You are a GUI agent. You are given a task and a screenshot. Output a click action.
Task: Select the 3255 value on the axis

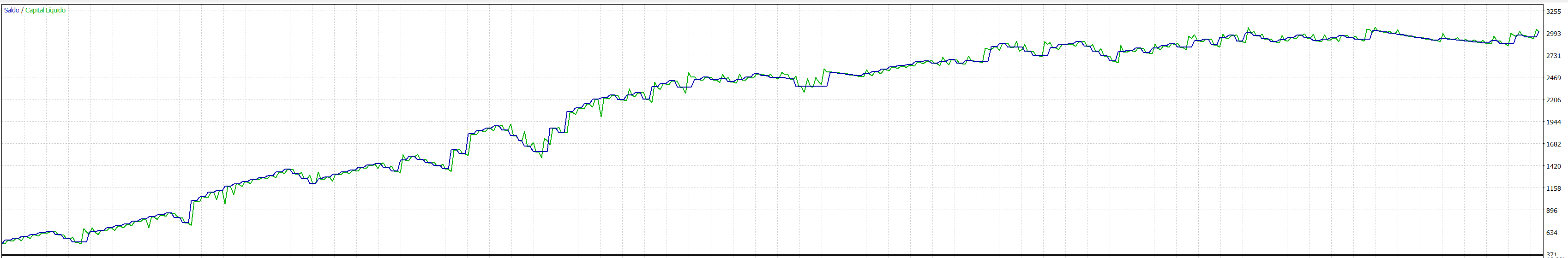1554,11
